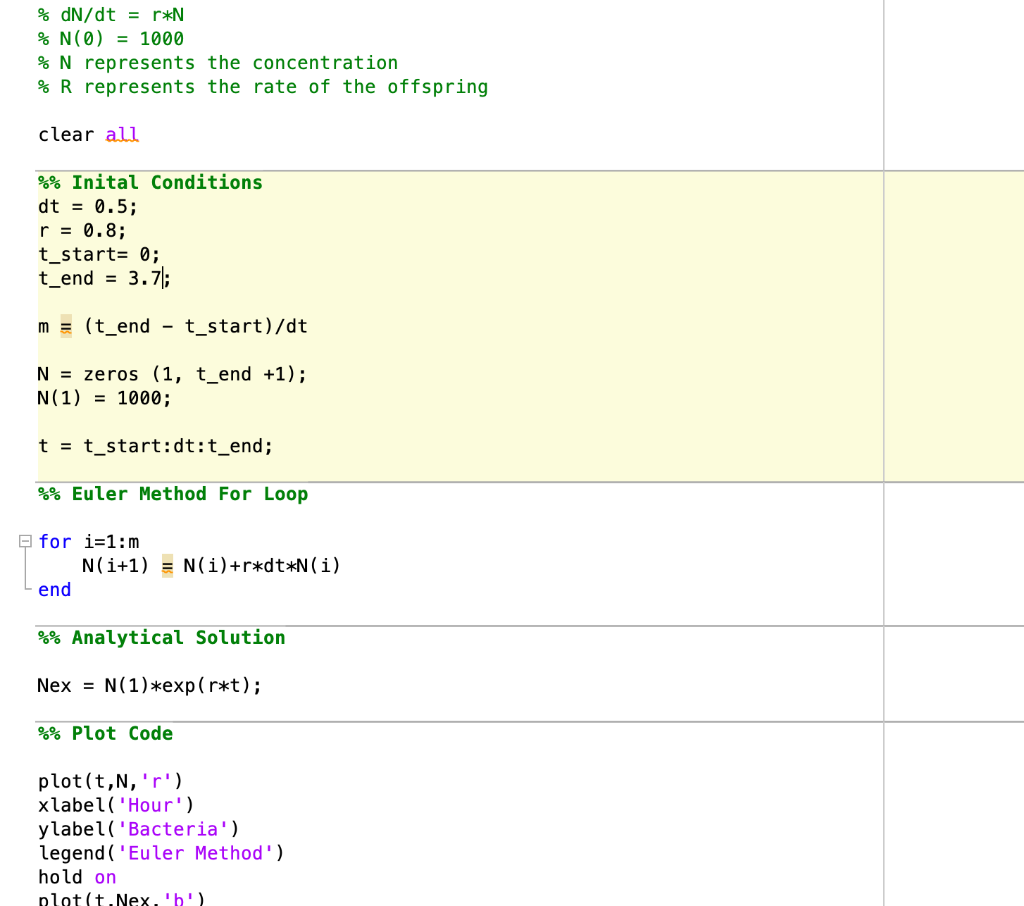Click the highlighted equals sign after m
The height and width of the screenshot is (906, 1024).
(x=66, y=326)
